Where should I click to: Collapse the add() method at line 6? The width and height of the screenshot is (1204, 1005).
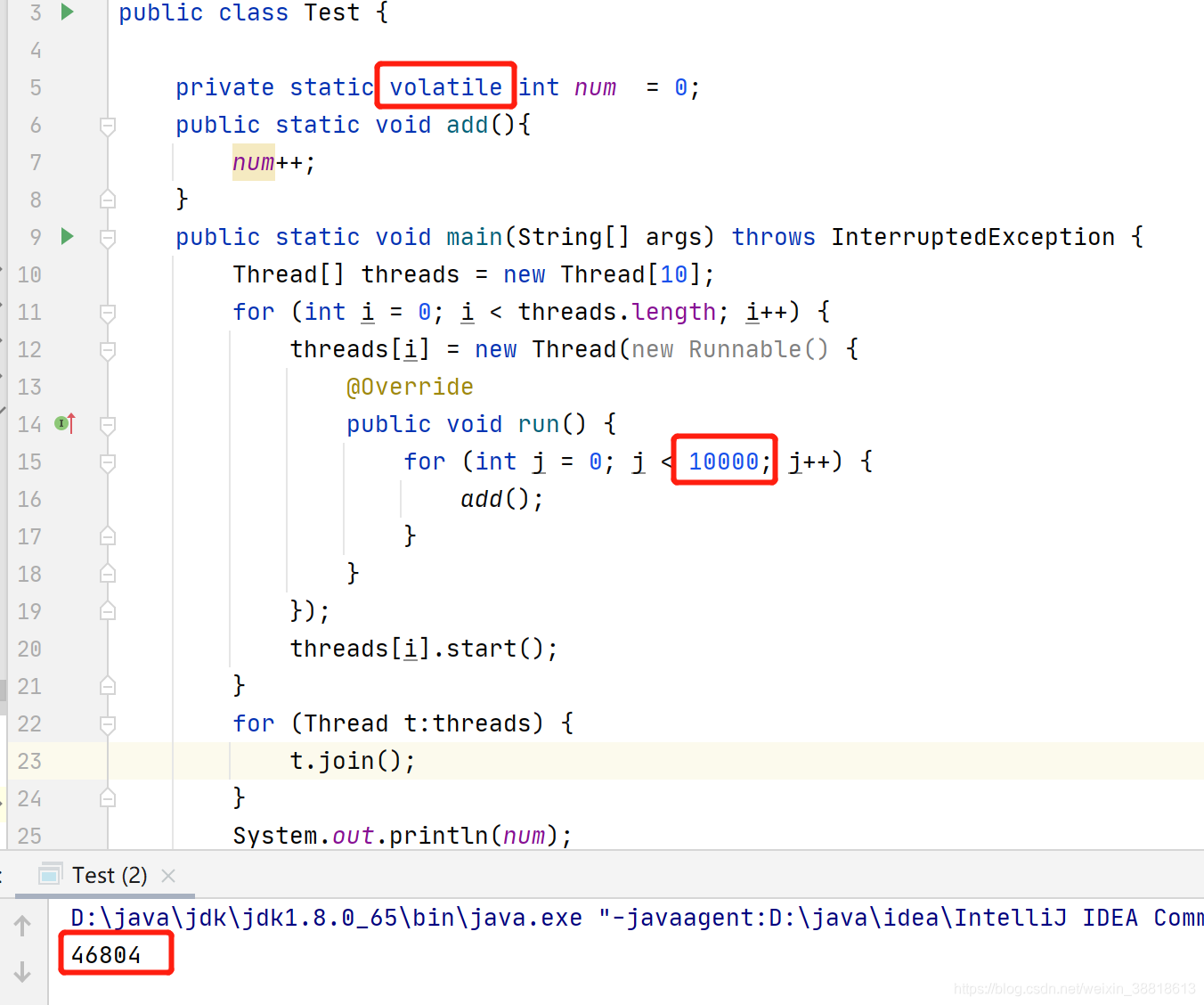click(x=108, y=126)
